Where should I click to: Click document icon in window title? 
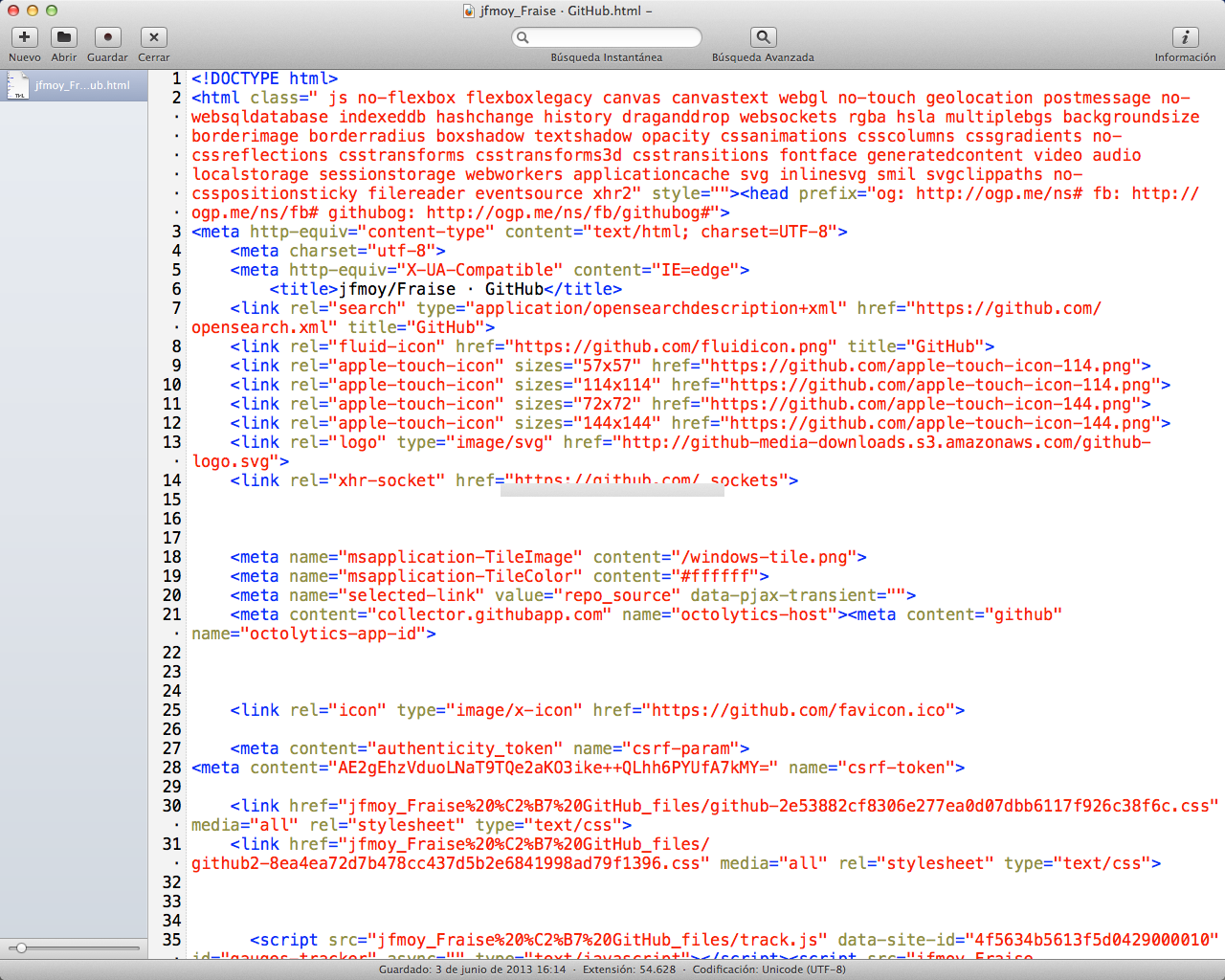(x=468, y=11)
